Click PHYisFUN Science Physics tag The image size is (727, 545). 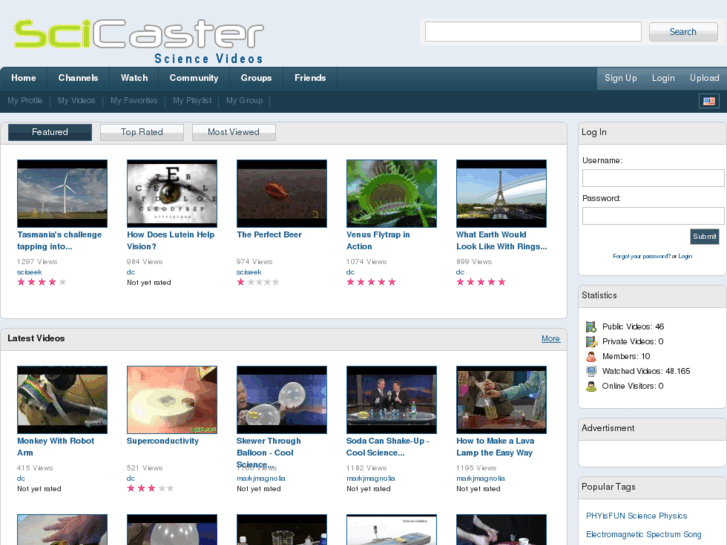pos(636,516)
